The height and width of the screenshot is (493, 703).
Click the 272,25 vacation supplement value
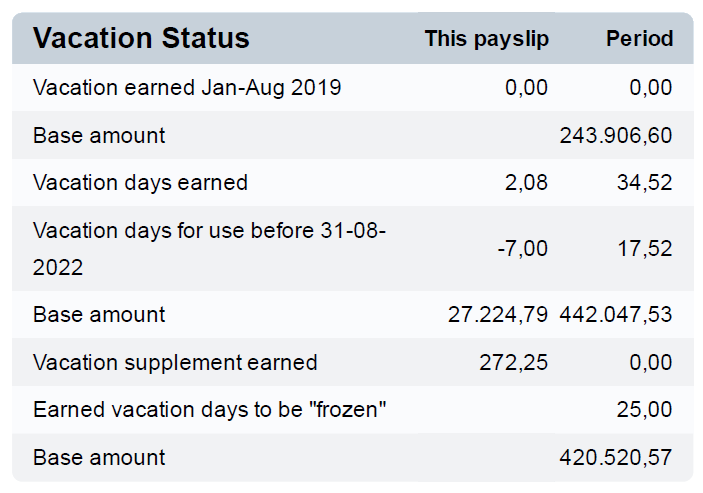(515, 362)
